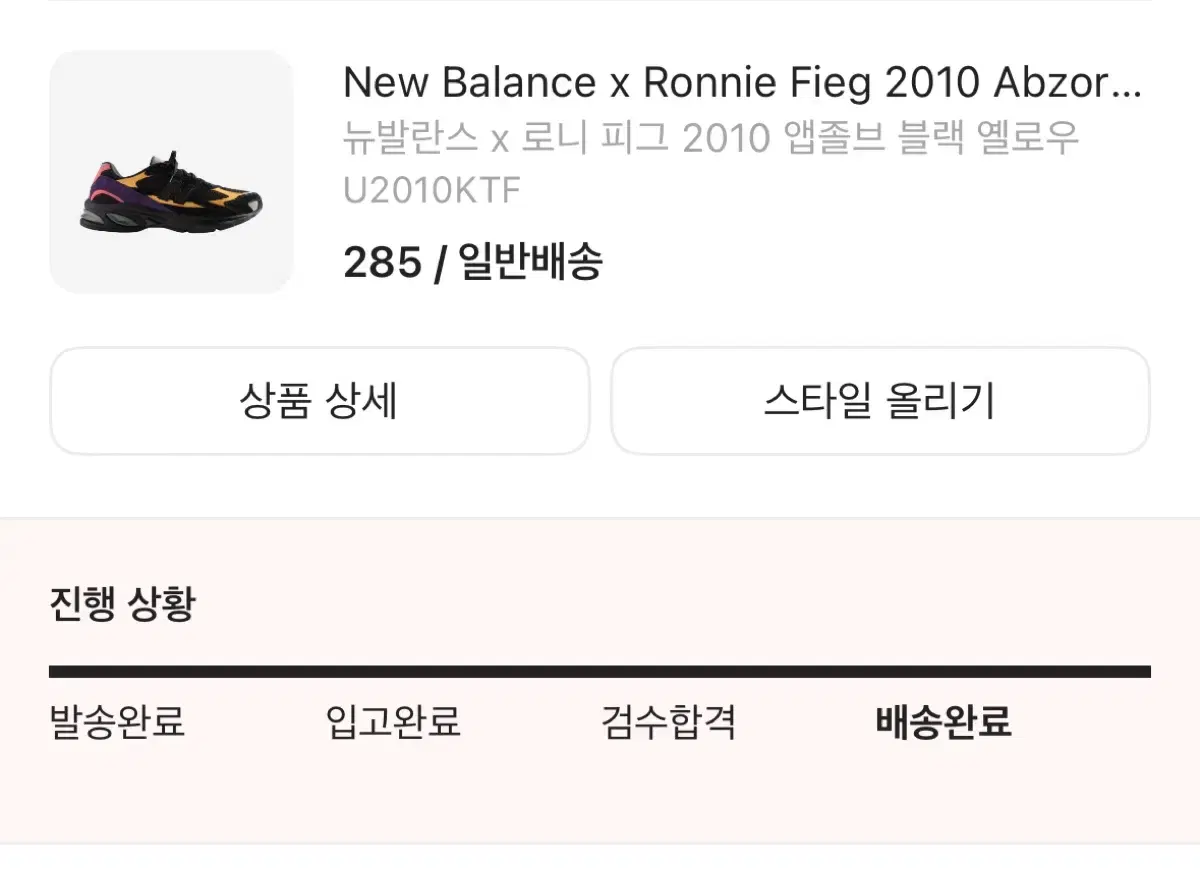1200x869 pixels.
Task: Click the size 285 label
Action: click(x=381, y=263)
